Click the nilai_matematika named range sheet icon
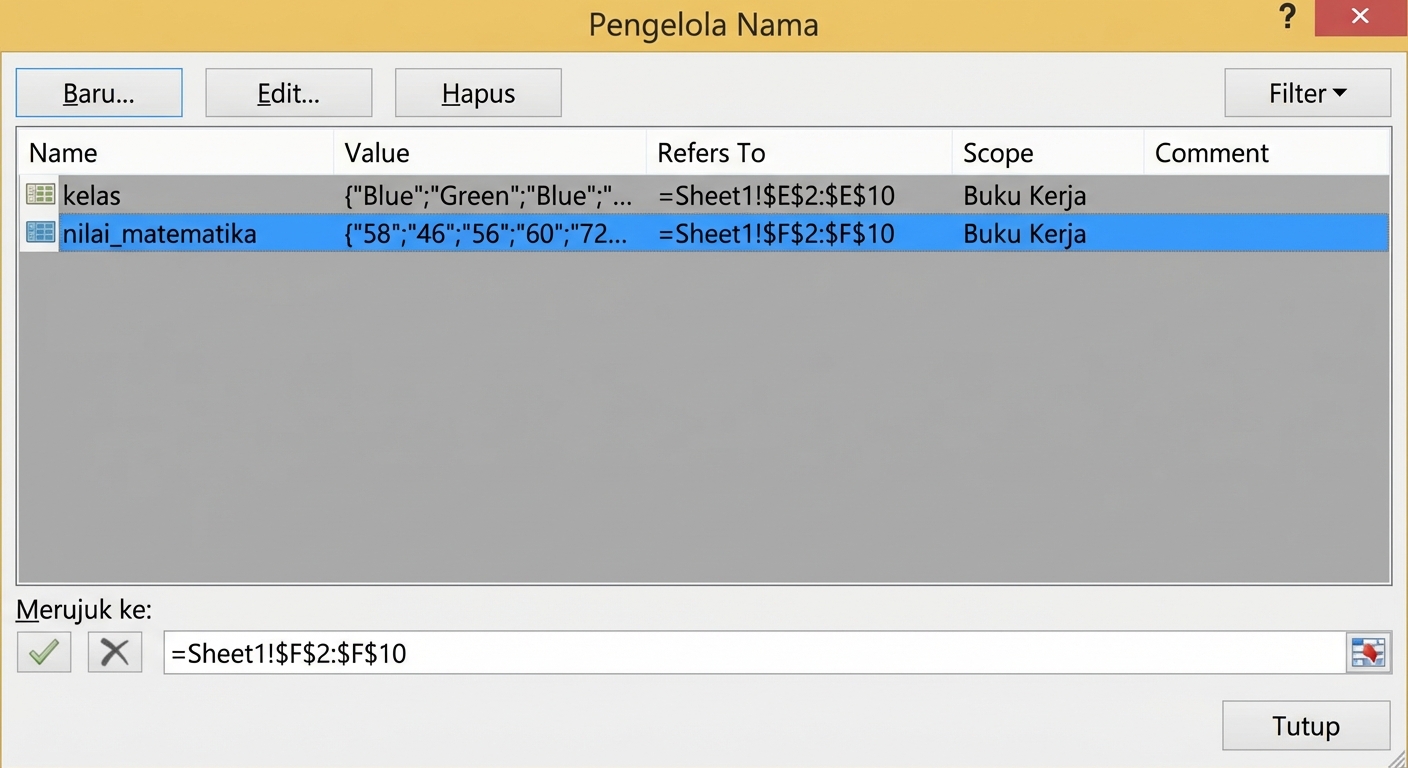The height and width of the screenshot is (768, 1408). point(38,232)
